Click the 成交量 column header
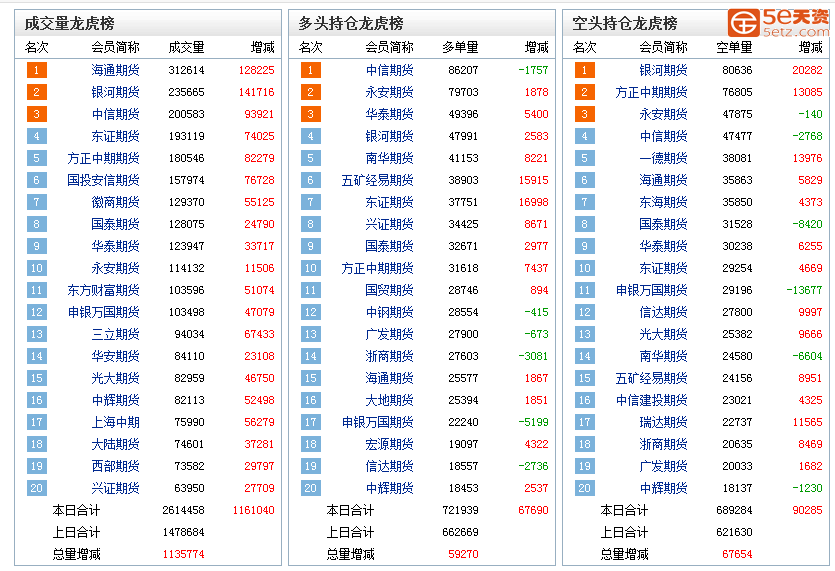Image resolution: width=835 pixels, height=571 pixels. (x=186, y=47)
